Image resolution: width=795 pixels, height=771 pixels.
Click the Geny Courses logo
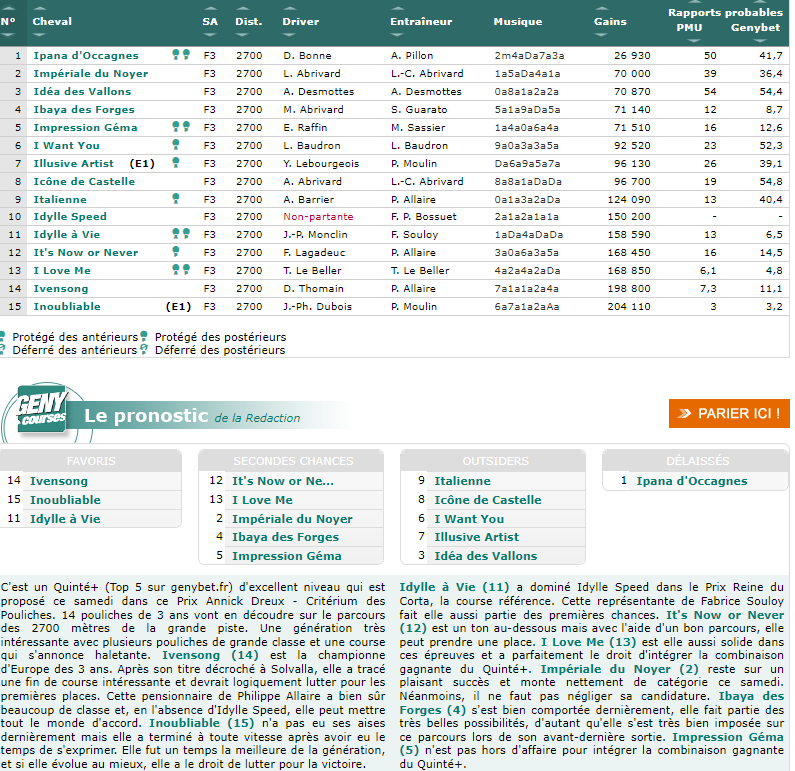point(42,410)
